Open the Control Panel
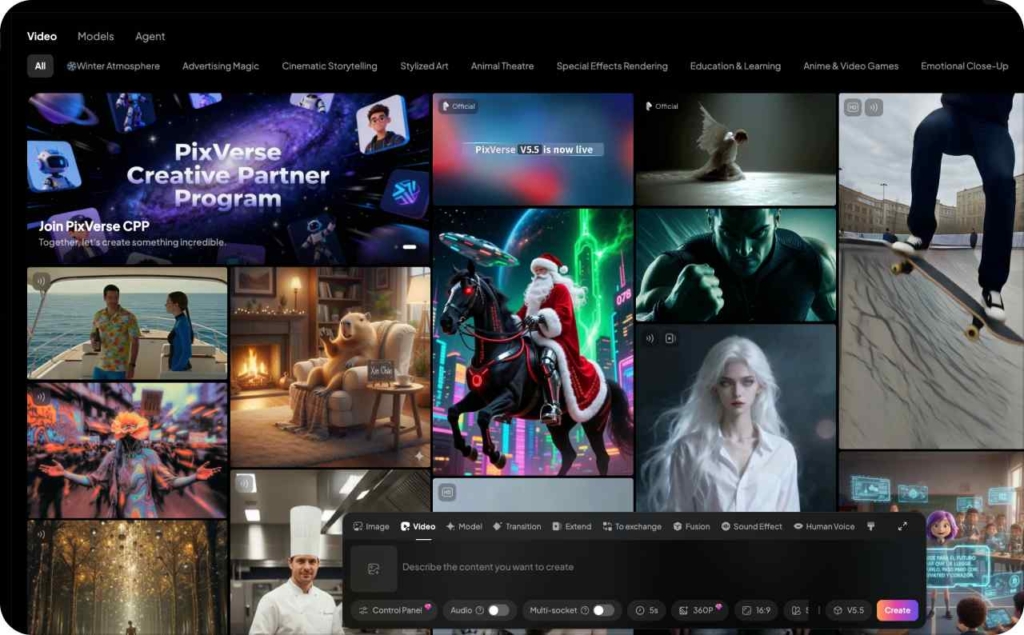The height and width of the screenshot is (635, 1024). (x=394, y=611)
